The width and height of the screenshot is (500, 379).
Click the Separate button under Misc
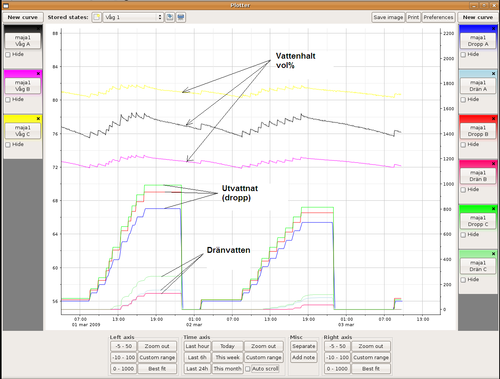click(304, 346)
